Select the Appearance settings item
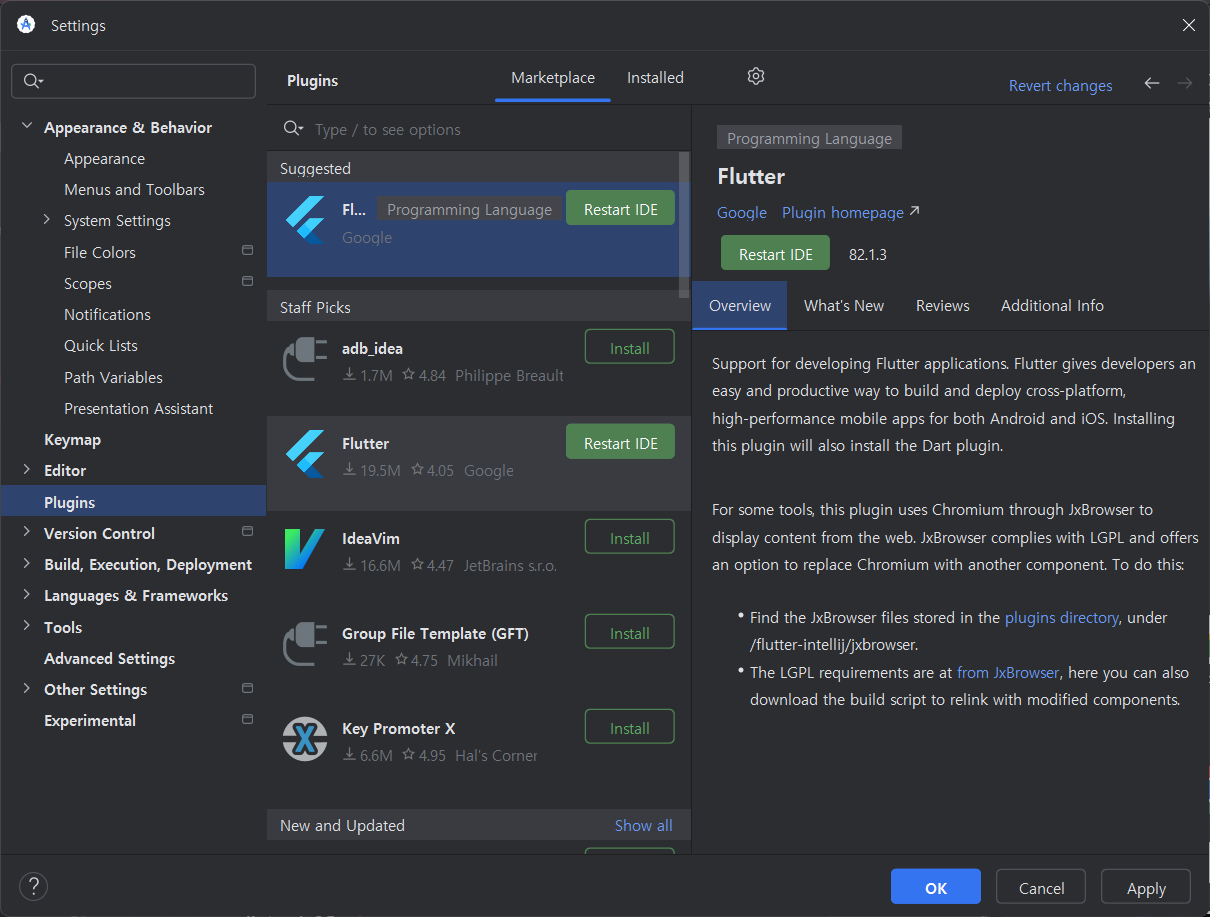 coord(104,158)
